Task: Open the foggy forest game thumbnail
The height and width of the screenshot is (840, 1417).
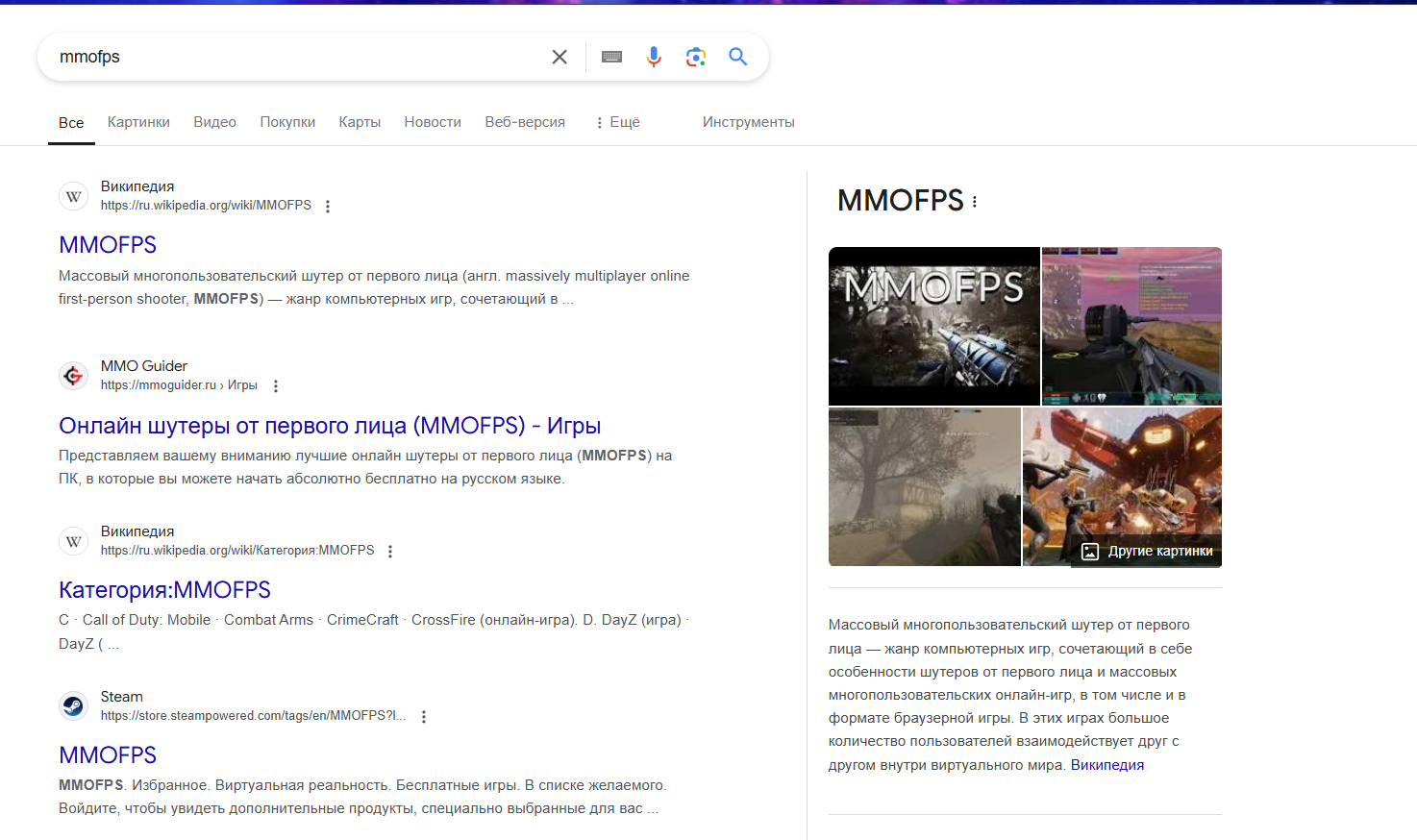Action: coord(925,486)
